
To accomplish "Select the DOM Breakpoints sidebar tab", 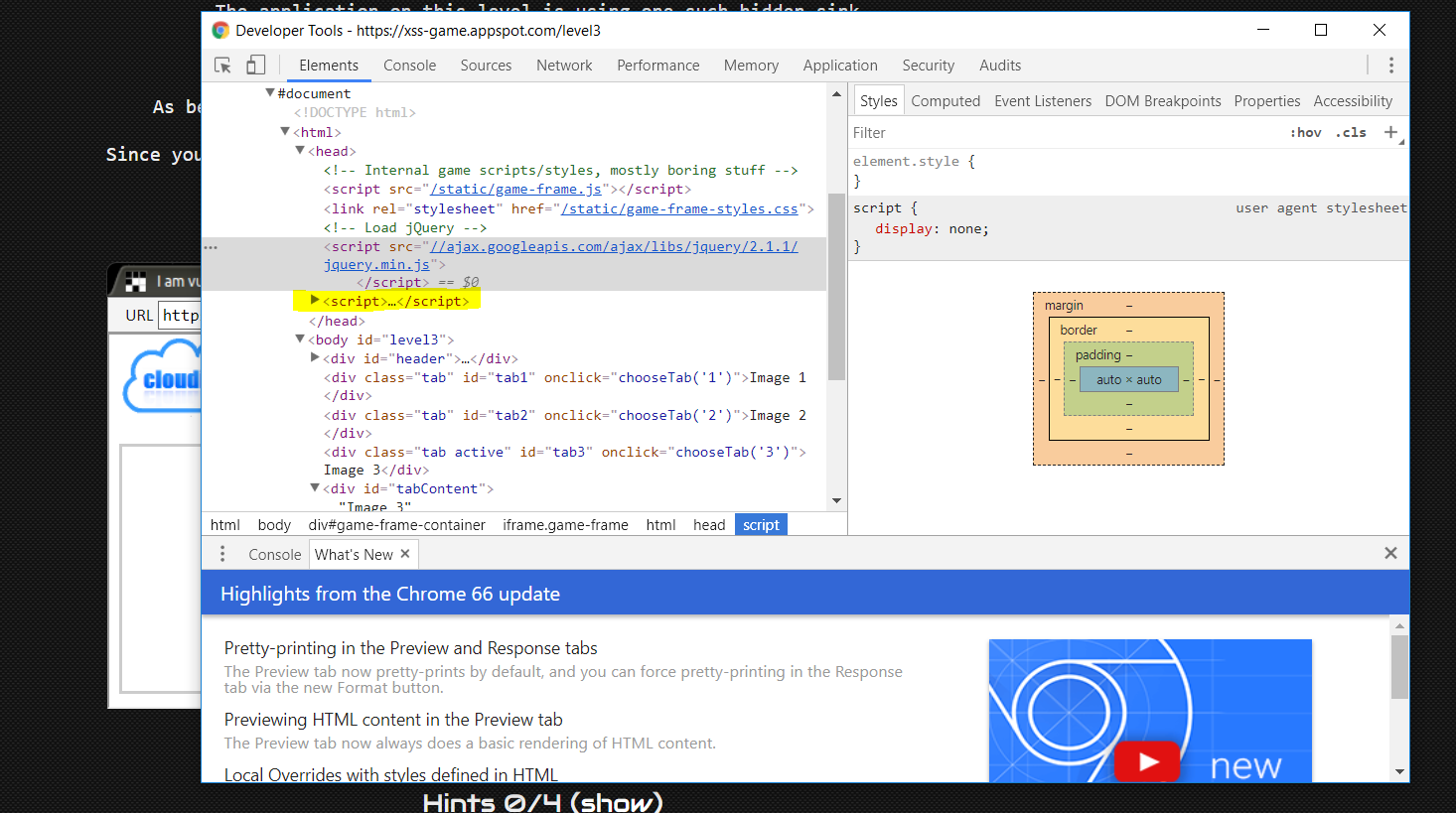I will point(1163,101).
